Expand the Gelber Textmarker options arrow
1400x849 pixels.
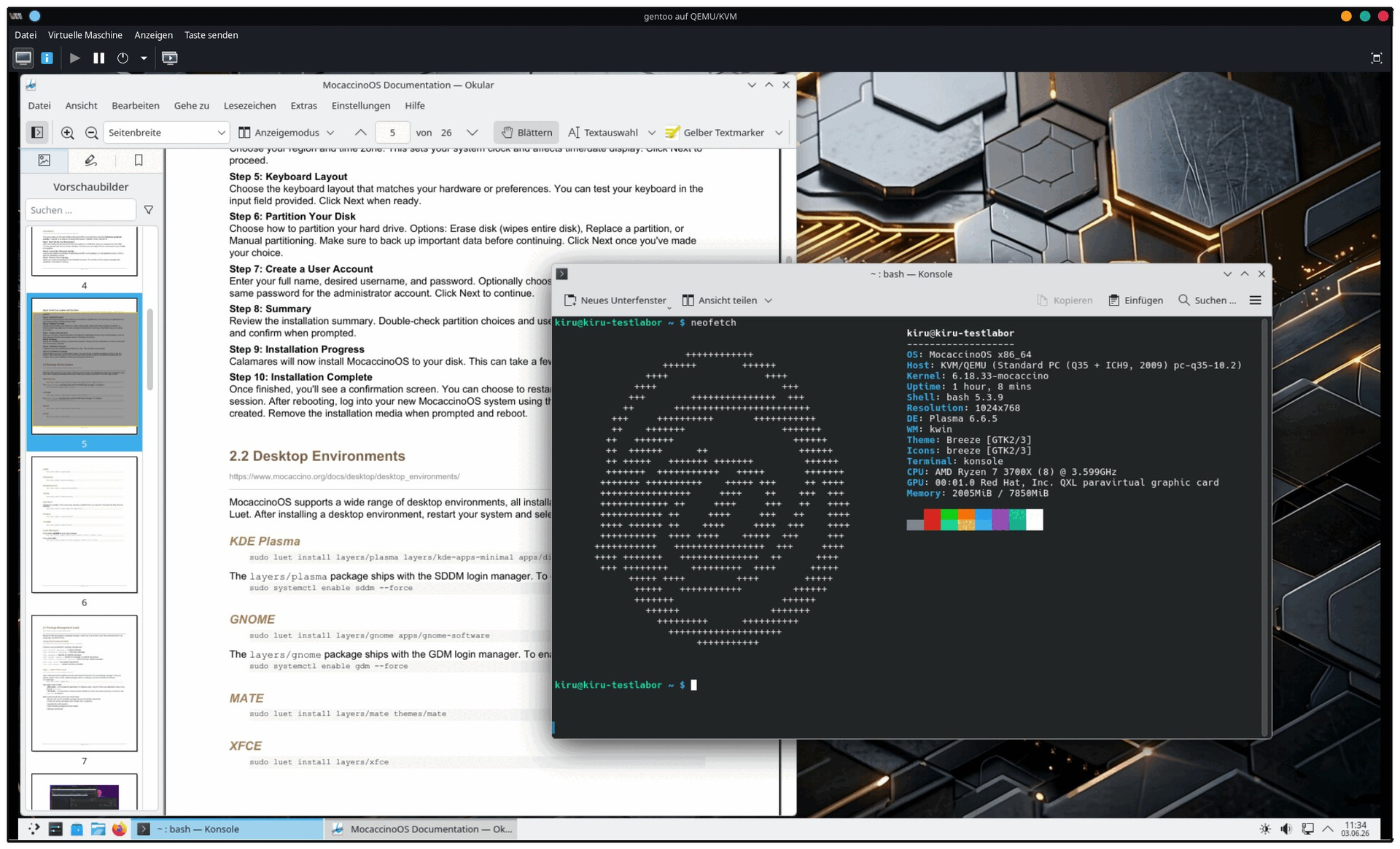click(779, 133)
